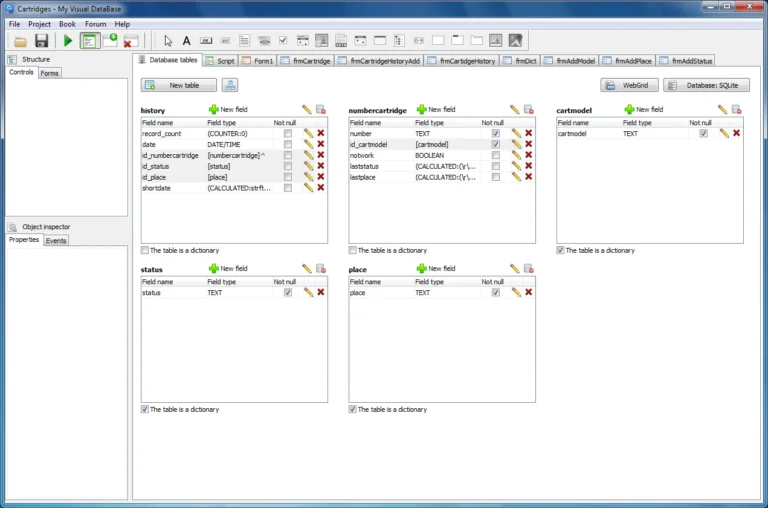The width and height of the screenshot is (768, 508).
Task: Edit the numbercartridge table pencil icon
Action: point(514,110)
